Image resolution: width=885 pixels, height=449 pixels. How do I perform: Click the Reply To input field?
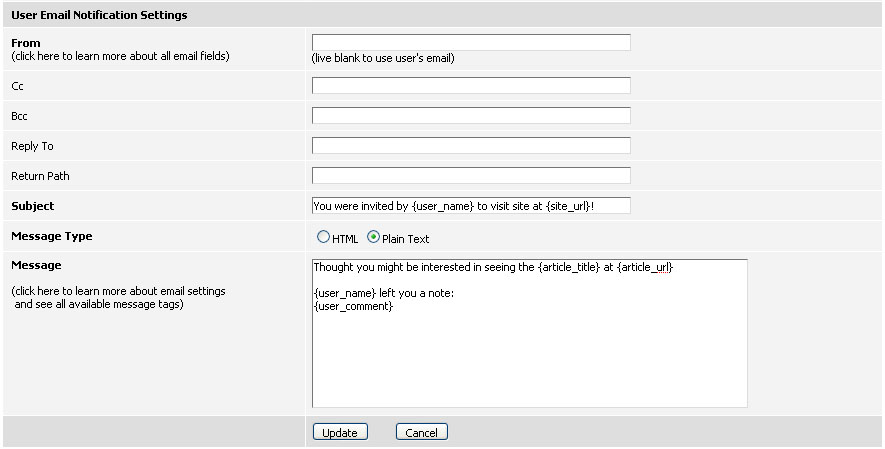point(471,146)
